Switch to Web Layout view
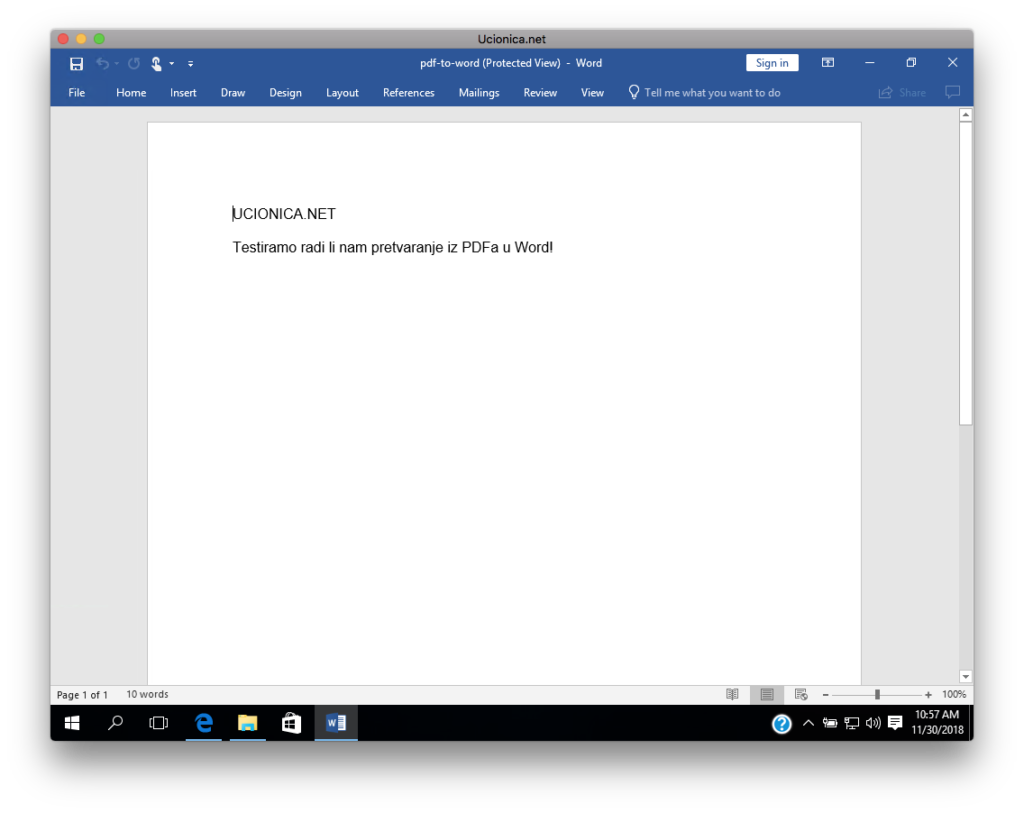This screenshot has width=1024, height=813. click(x=801, y=694)
